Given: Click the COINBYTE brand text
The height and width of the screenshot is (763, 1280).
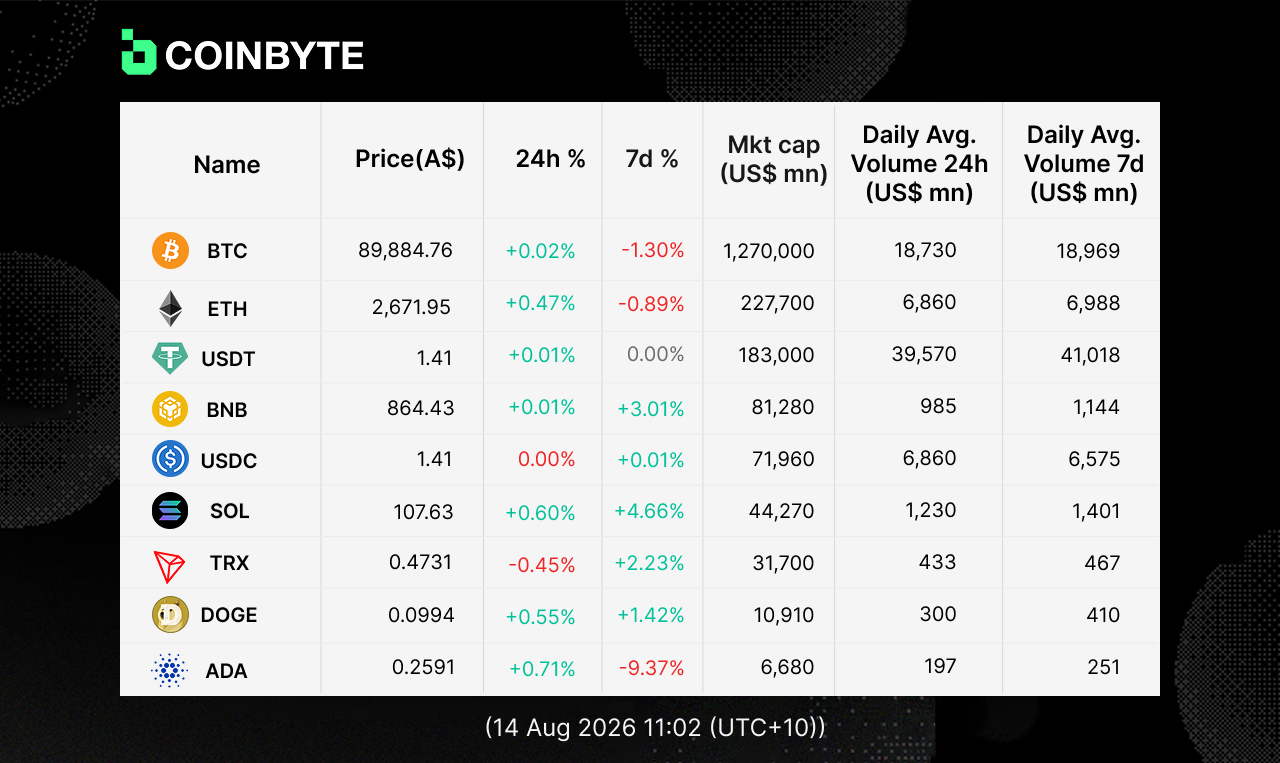Looking at the screenshot, I should (x=265, y=56).
